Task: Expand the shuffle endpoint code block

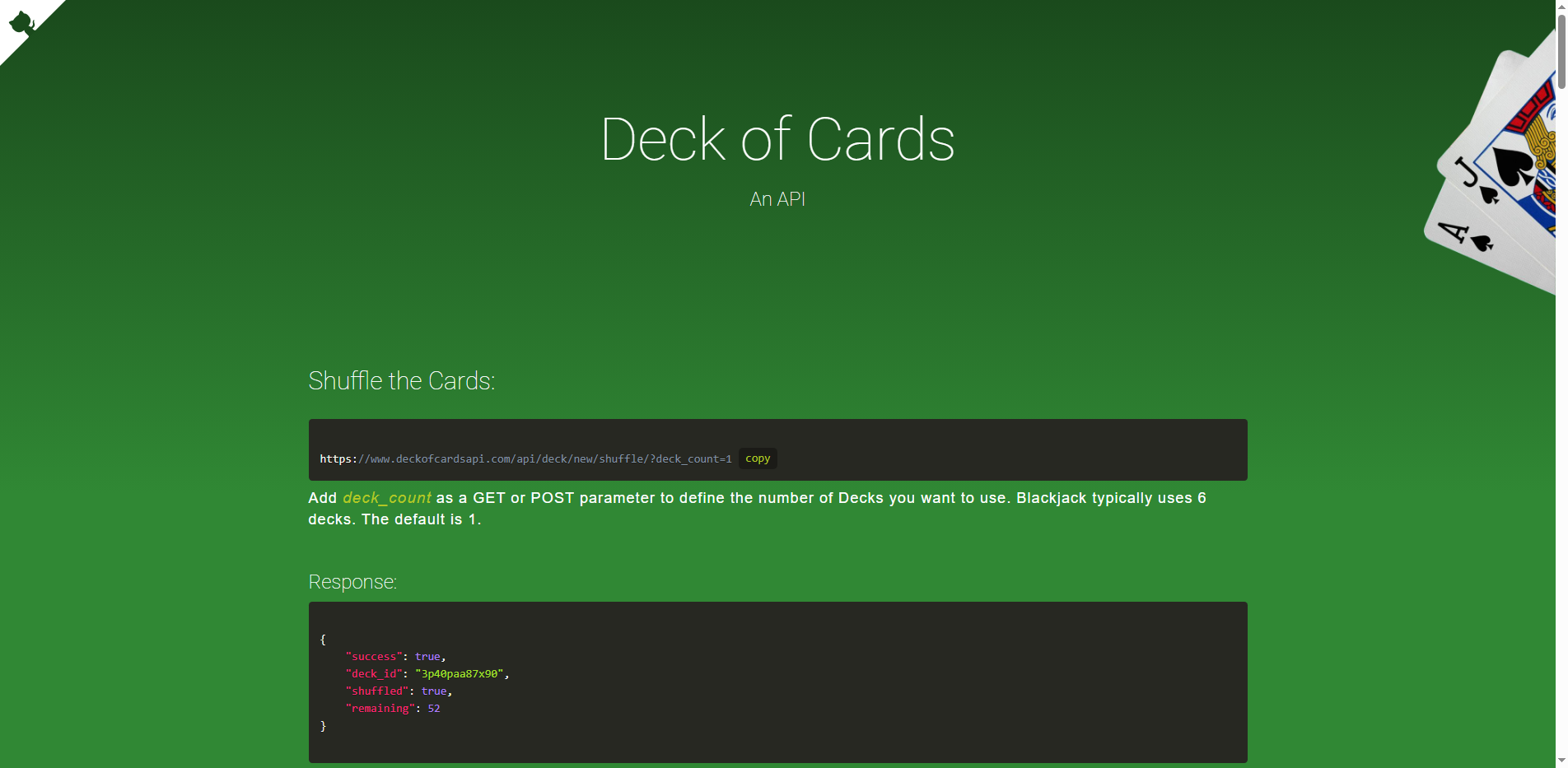Action: [x=777, y=449]
